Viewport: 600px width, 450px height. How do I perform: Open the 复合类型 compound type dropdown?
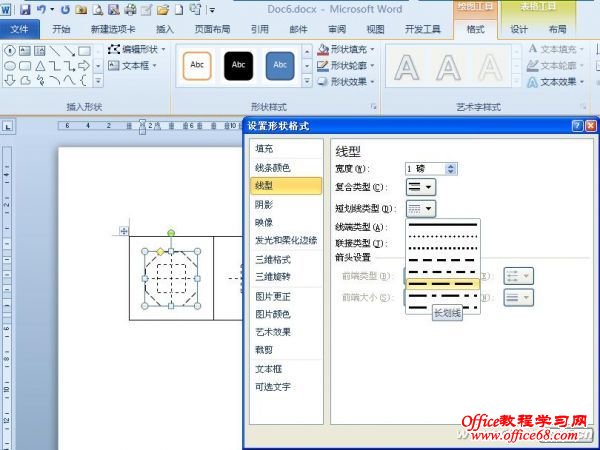point(421,187)
